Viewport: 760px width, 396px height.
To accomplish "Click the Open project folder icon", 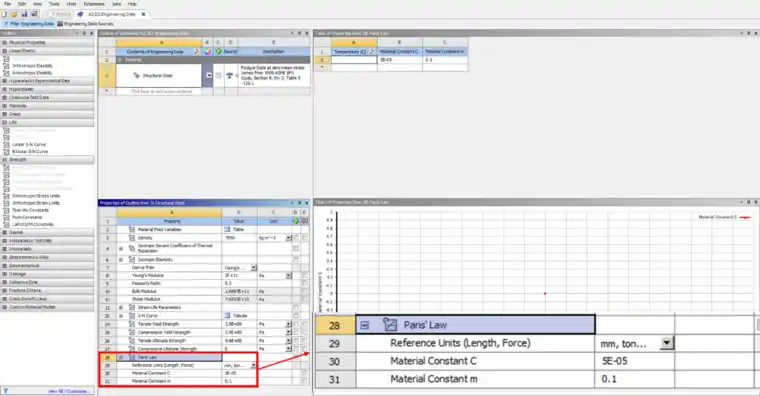I will 14,14.
